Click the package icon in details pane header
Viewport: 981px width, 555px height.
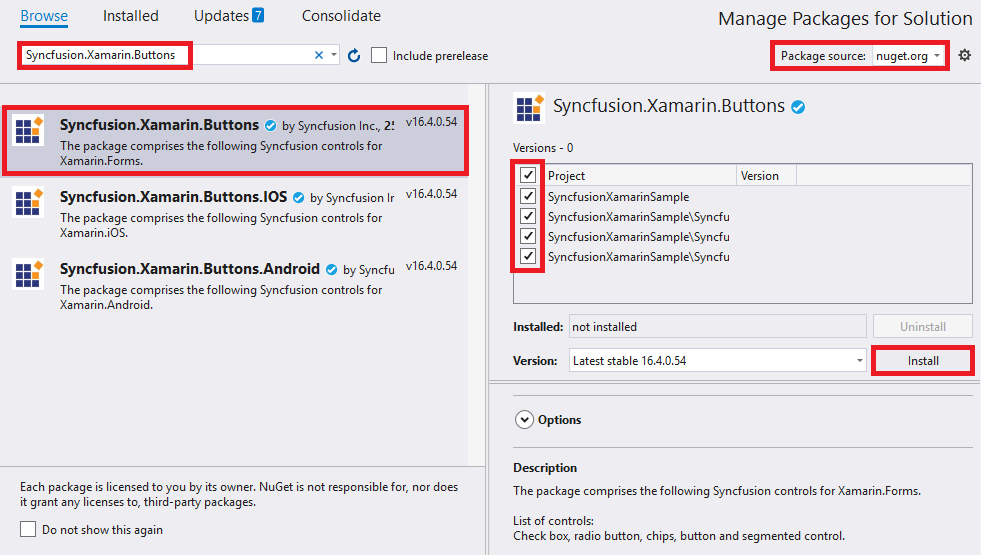point(529,108)
